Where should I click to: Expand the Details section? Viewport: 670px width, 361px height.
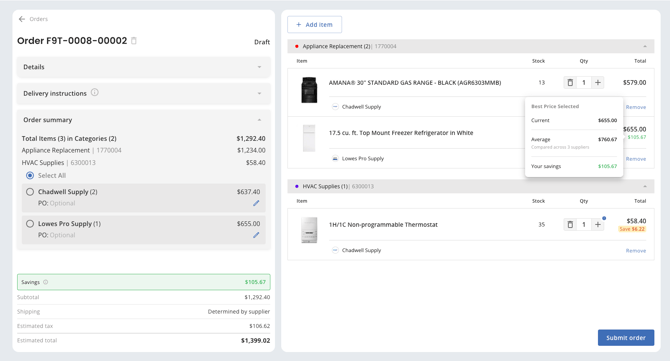tap(144, 67)
